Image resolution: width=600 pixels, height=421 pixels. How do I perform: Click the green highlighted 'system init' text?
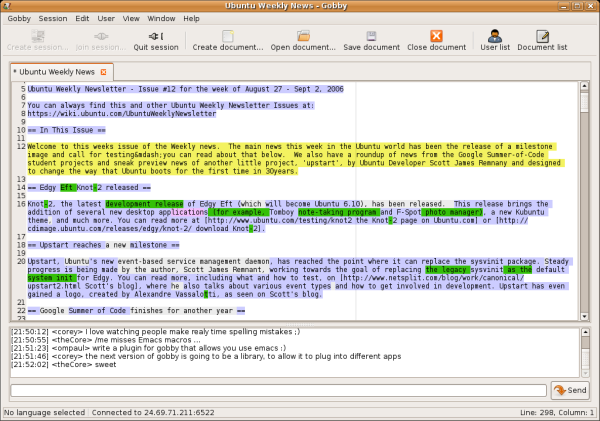pos(50,278)
